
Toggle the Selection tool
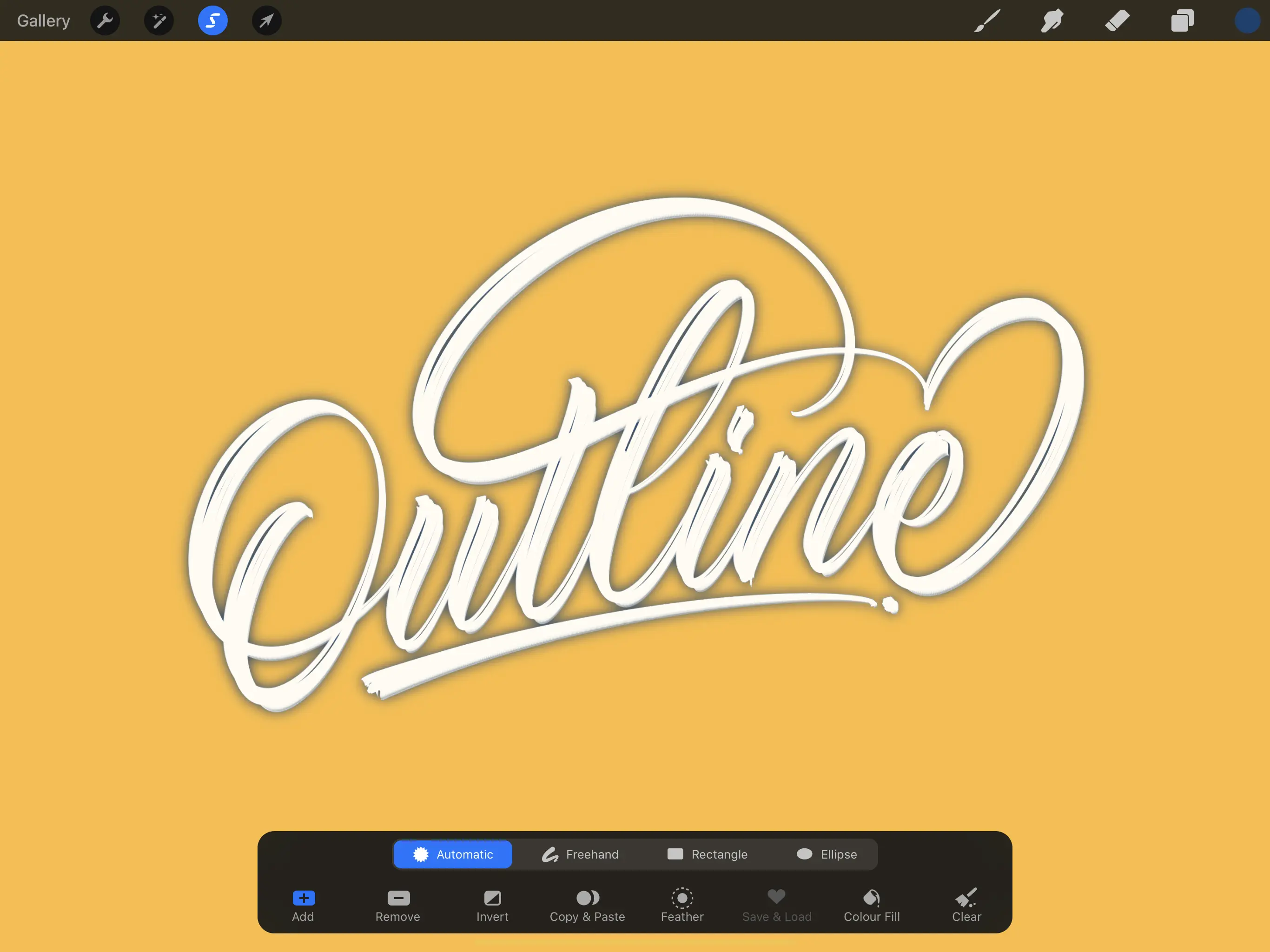coord(213,20)
